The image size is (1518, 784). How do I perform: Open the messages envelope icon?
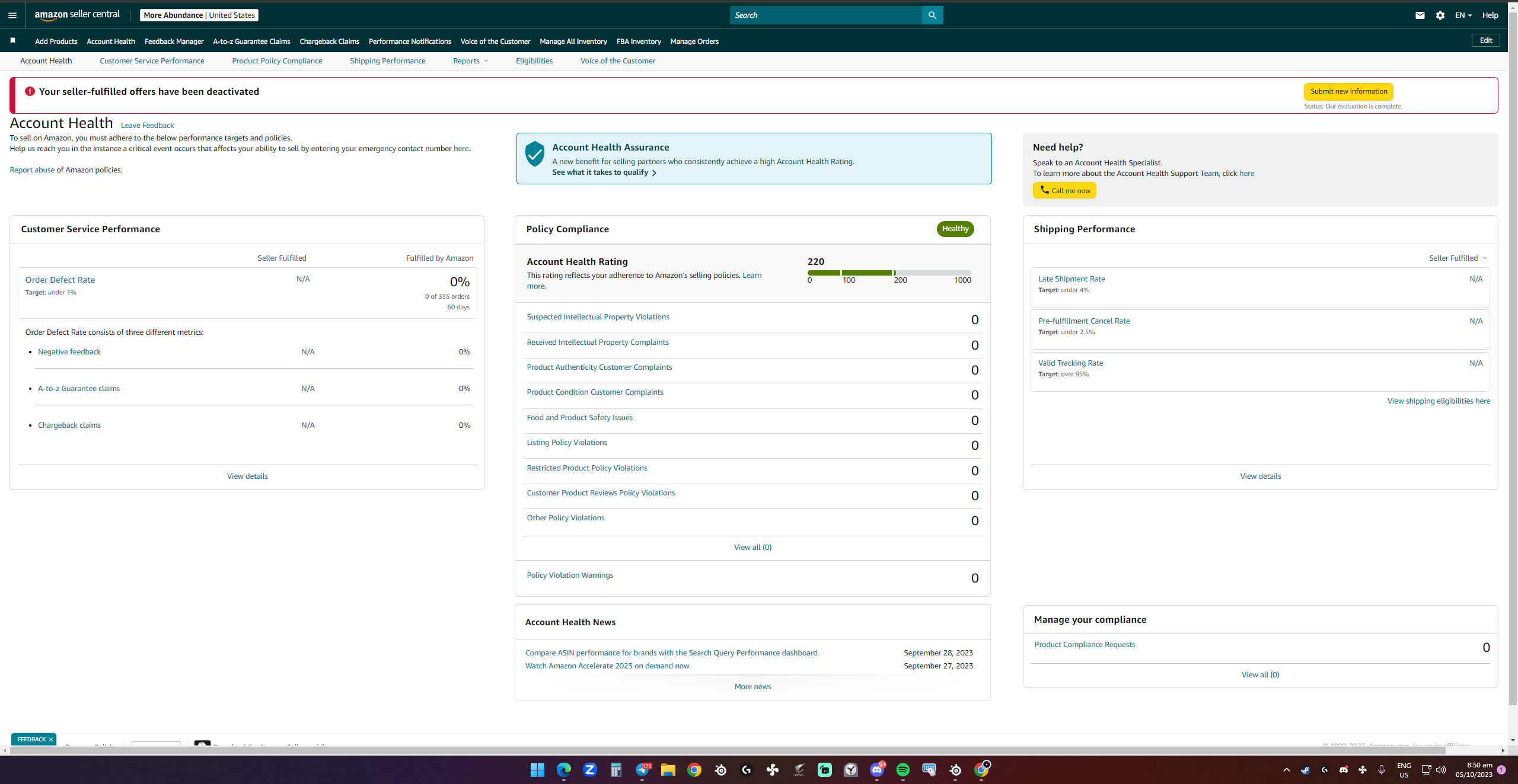1420,15
